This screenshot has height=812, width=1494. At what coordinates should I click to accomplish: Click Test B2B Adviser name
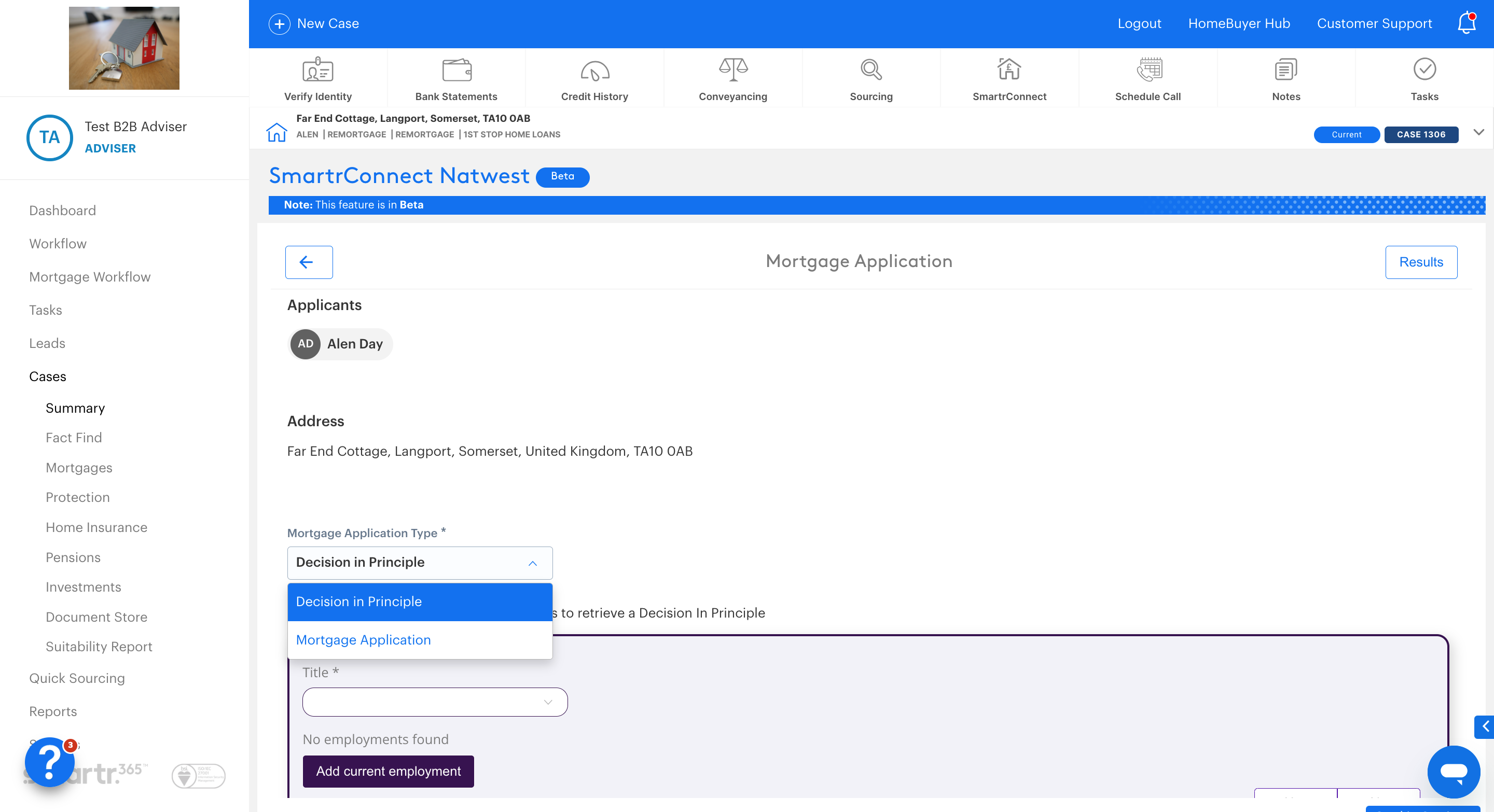(136, 127)
